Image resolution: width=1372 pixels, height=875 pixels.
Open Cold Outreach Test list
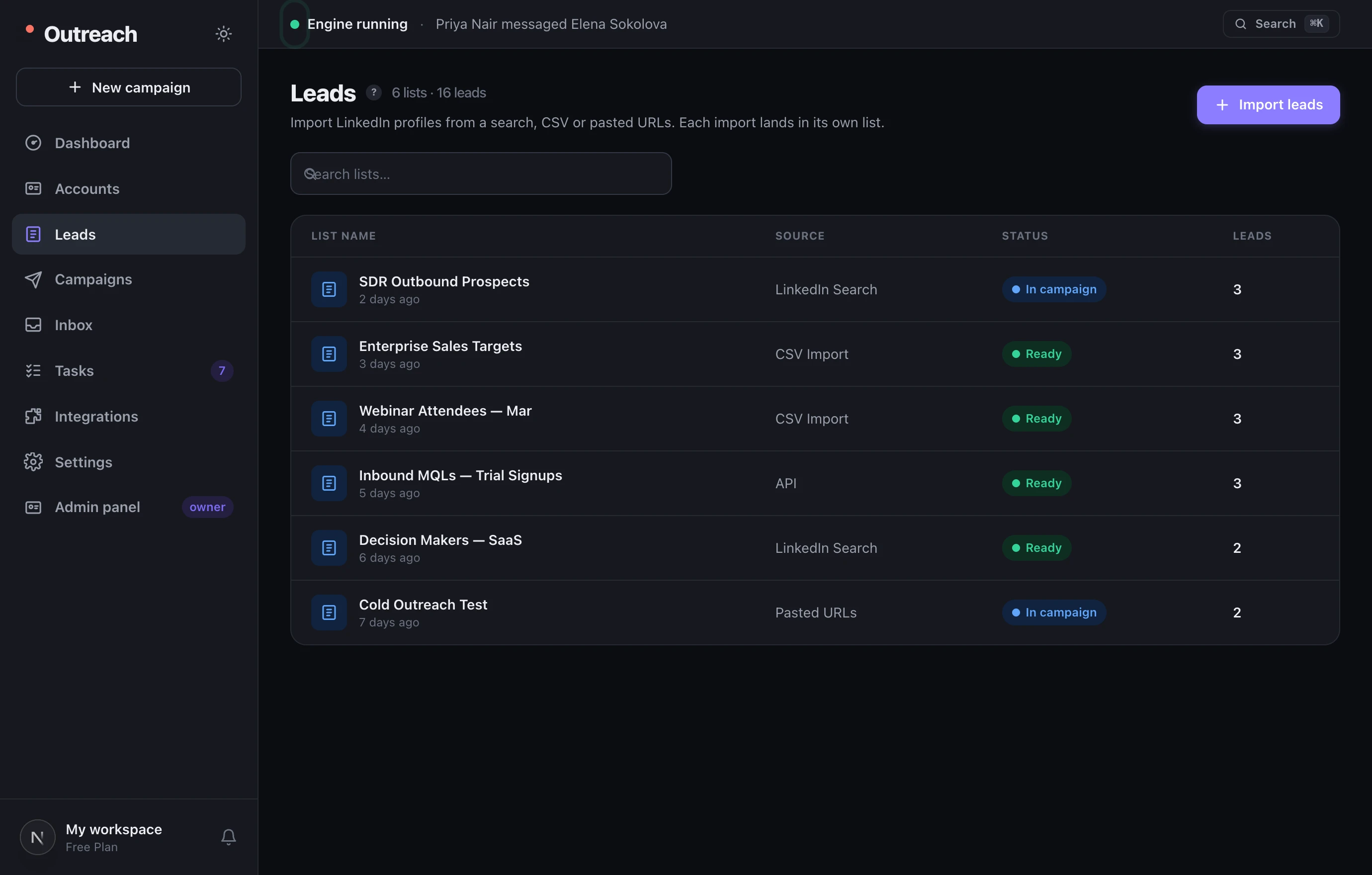click(424, 605)
